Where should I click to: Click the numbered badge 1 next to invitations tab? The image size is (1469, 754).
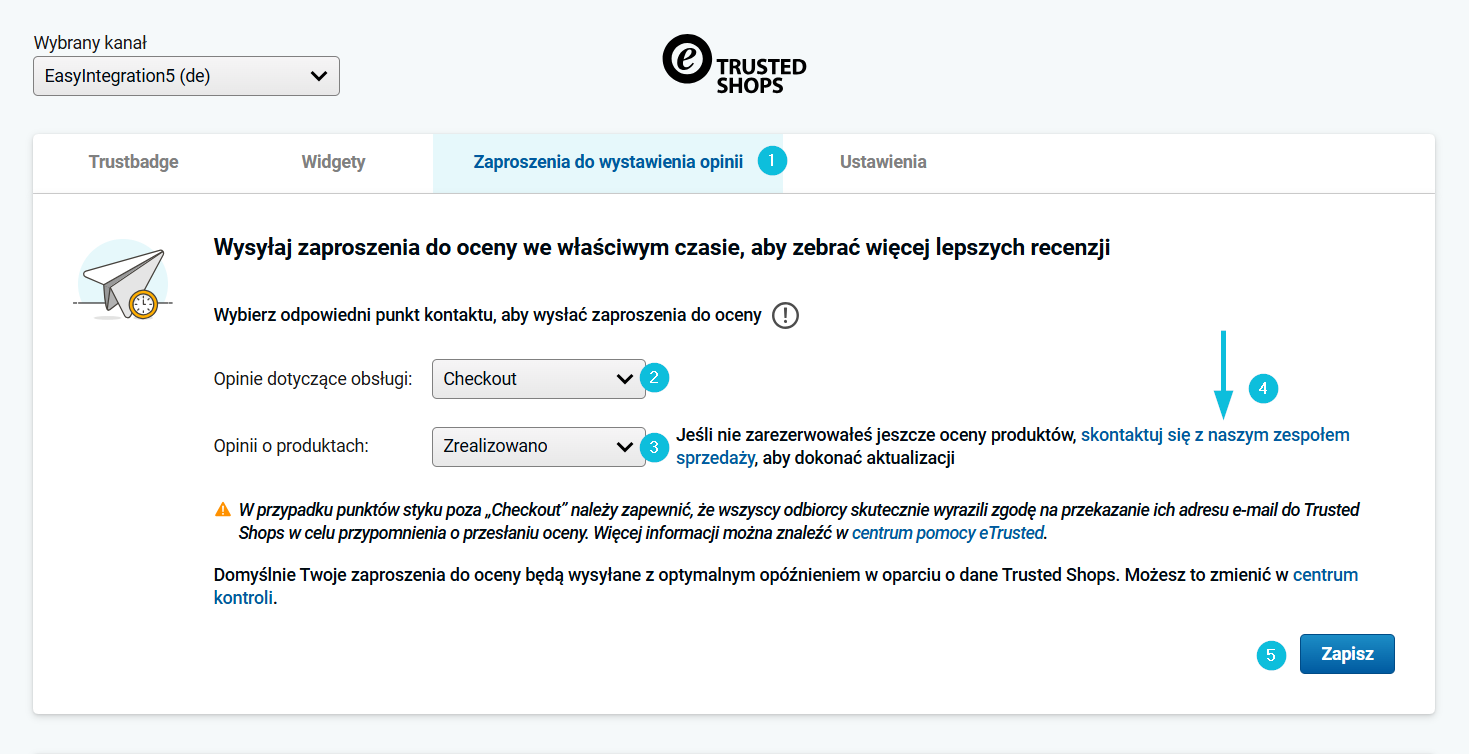[772, 161]
